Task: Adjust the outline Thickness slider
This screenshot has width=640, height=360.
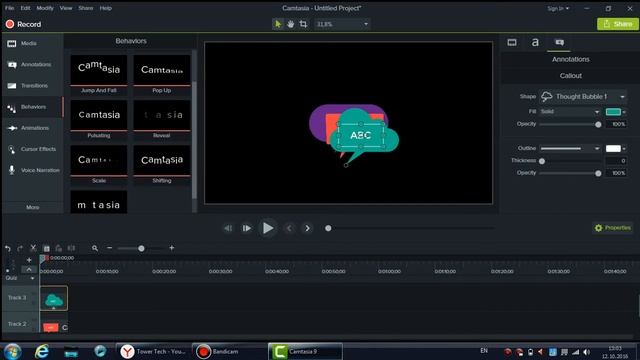Action: pyautogui.click(x=542, y=161)
